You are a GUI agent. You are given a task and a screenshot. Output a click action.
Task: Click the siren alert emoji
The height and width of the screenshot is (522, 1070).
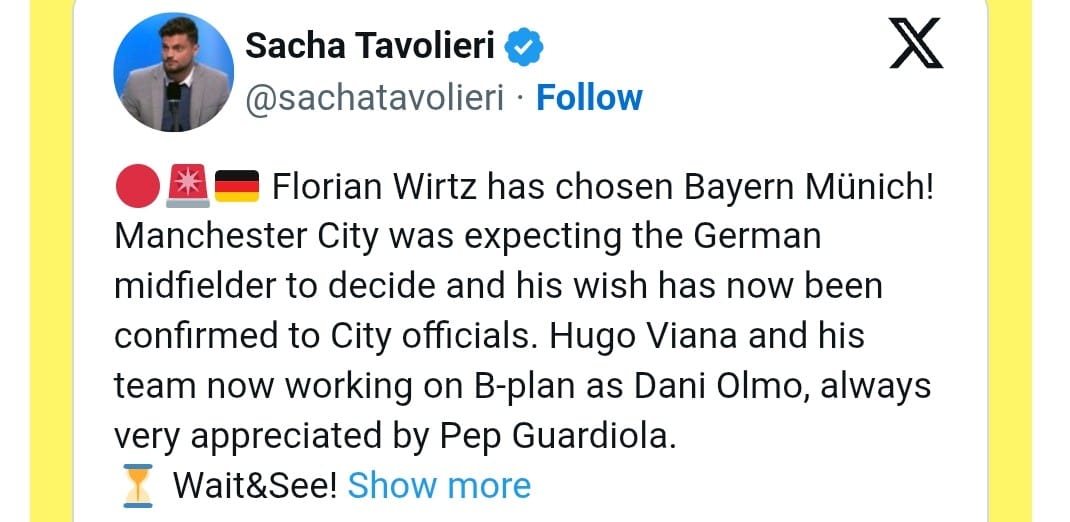(188, 185)
